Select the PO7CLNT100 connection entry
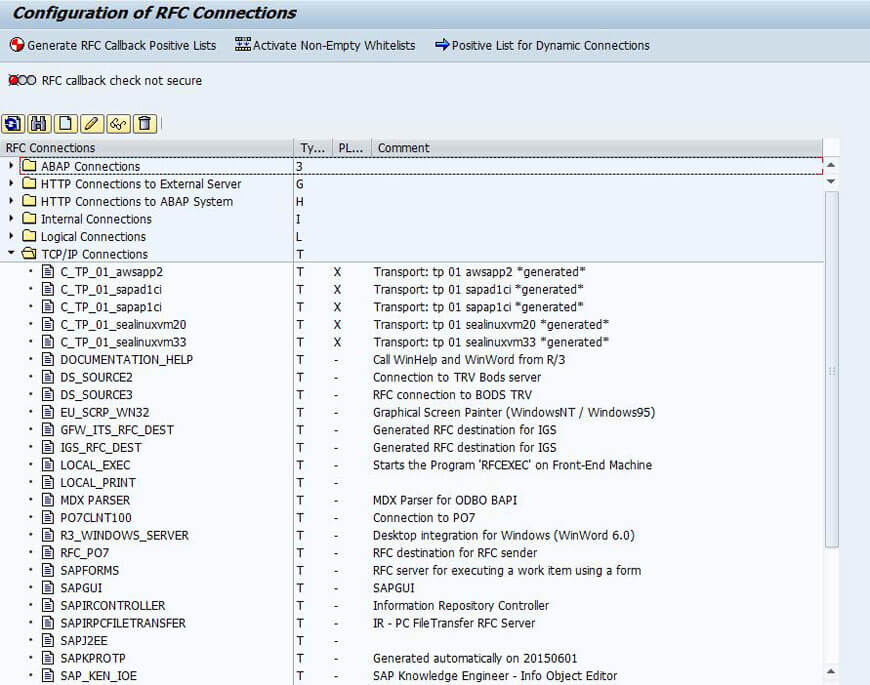Image resolution: width=870 pixels, height=685 pixels. (x=95, y=518)
